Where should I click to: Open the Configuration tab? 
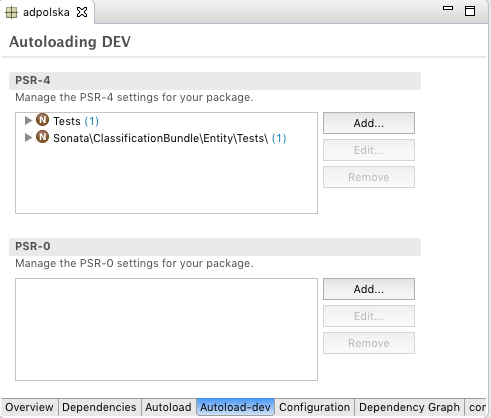(314, 407)
